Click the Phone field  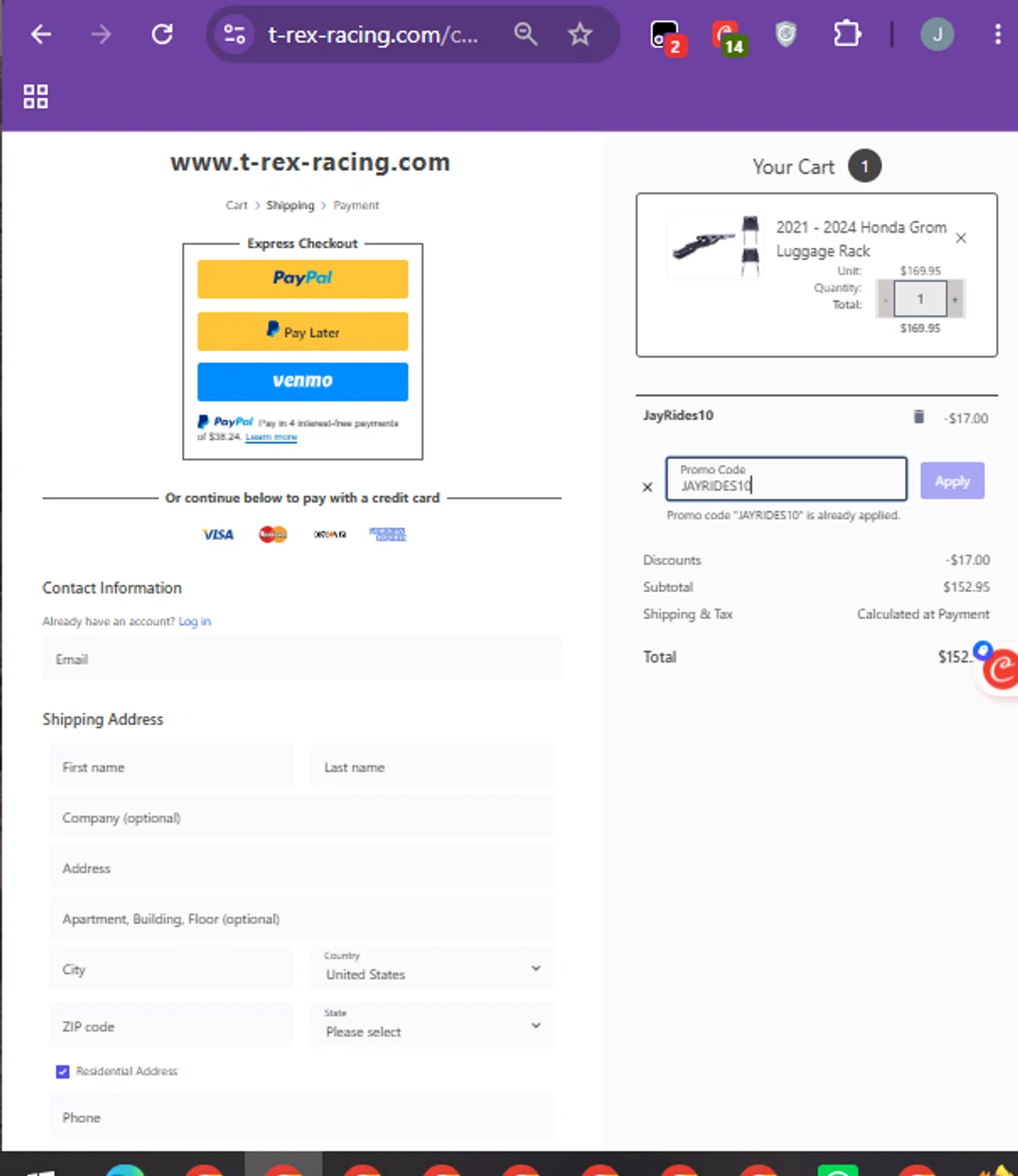tap(302, 1116)
